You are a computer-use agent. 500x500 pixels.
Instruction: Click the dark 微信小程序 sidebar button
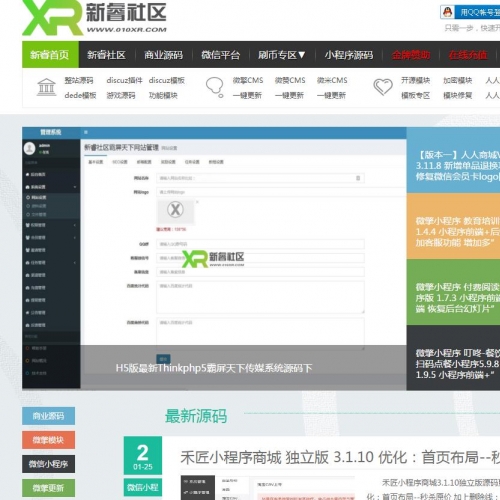[x=48, y=464]
